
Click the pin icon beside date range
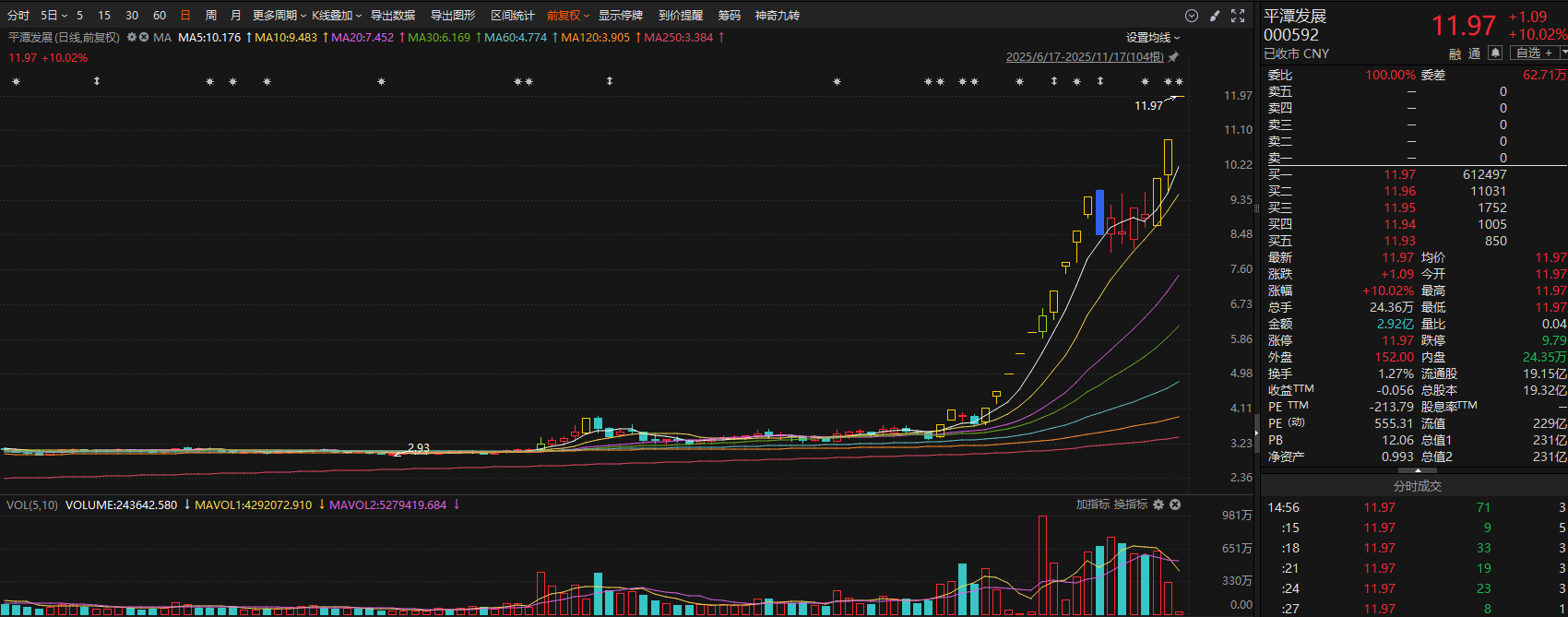point(1173,57)
